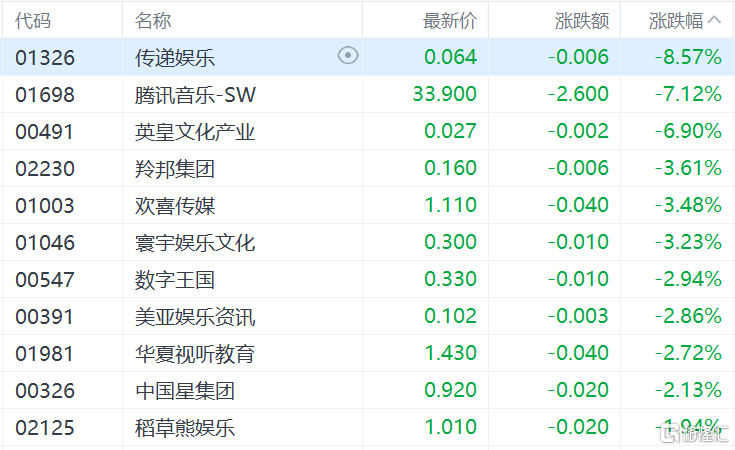The height and width of the screenshot is (450, 735).
Task: Select stock code 01046
Action: click(x=45, y=243)
